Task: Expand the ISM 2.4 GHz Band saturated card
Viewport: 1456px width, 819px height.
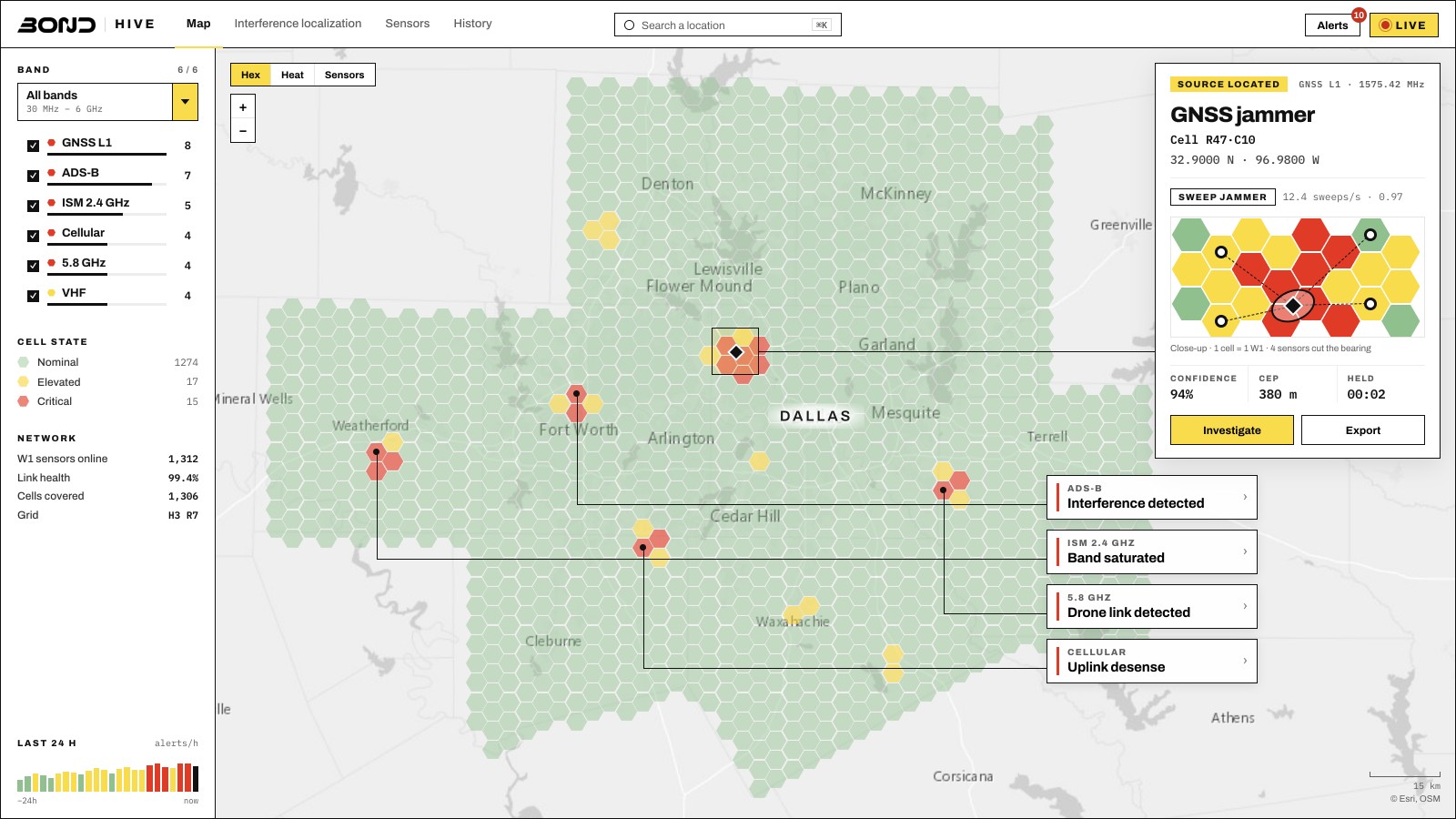Action: coord(1152,551)
